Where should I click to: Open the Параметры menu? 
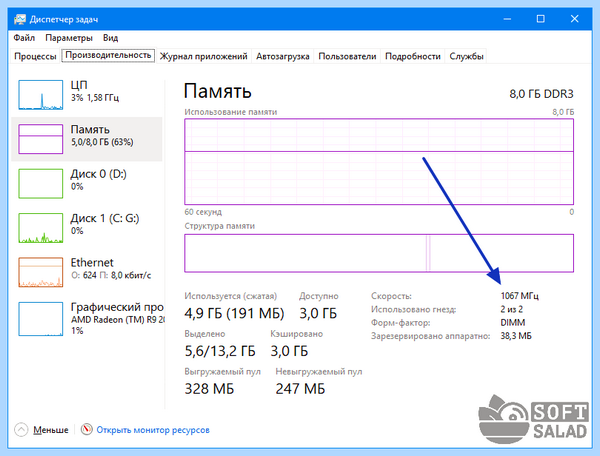[x=69, y=38]
